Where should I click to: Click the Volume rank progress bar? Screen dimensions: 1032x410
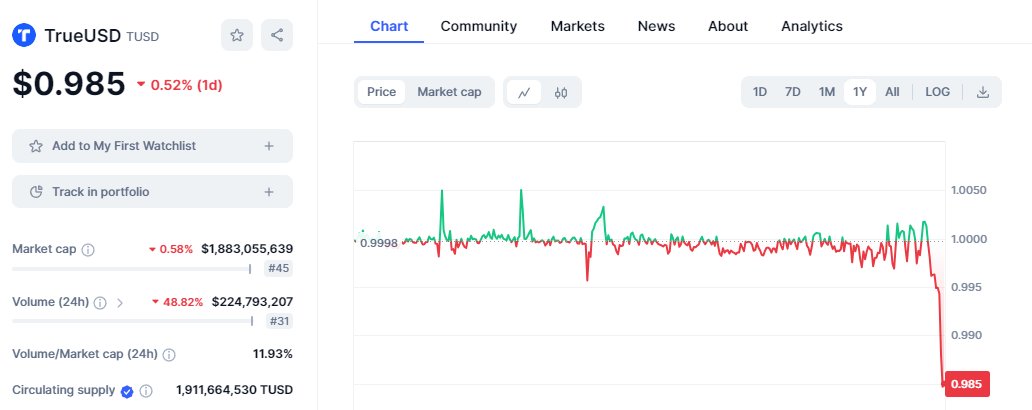[x=132, y=321]
